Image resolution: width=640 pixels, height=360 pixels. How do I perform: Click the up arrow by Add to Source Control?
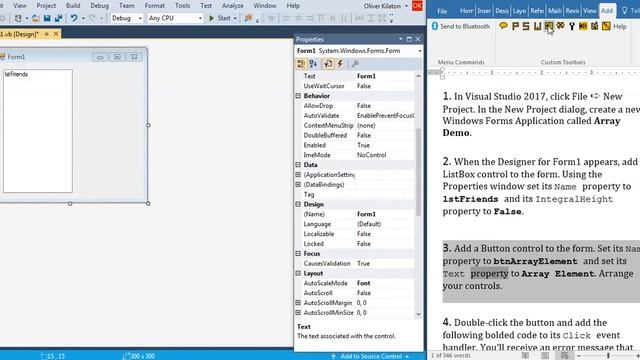pos(333,356)
